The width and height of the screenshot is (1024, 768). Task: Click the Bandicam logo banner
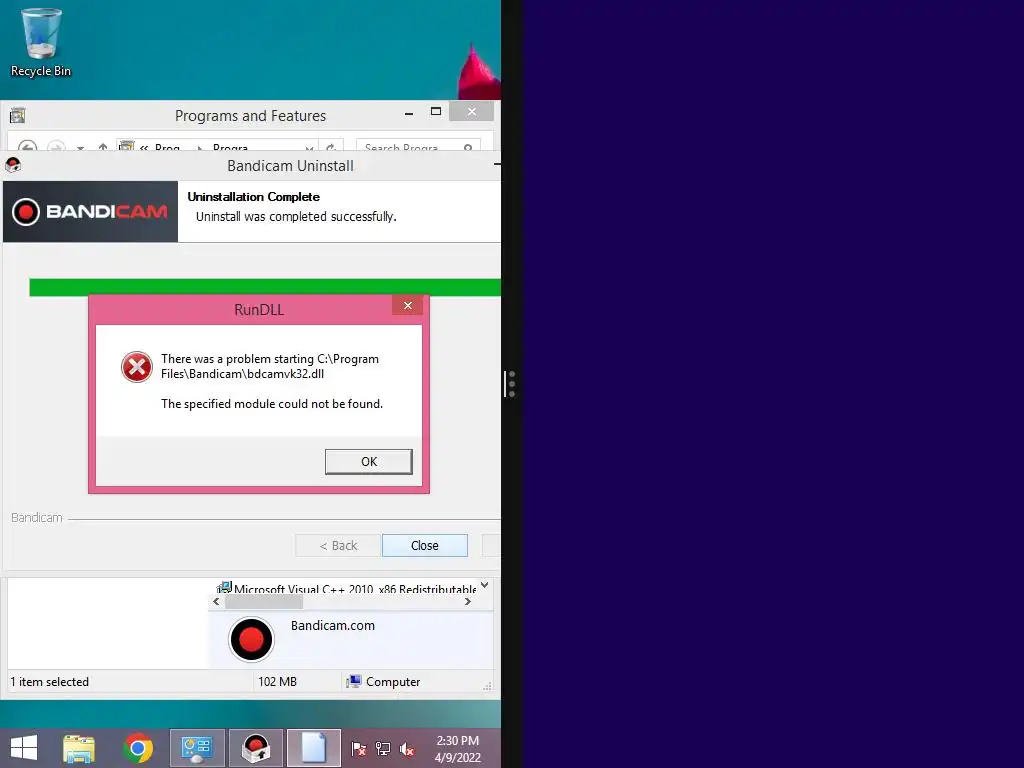point(90,212)
